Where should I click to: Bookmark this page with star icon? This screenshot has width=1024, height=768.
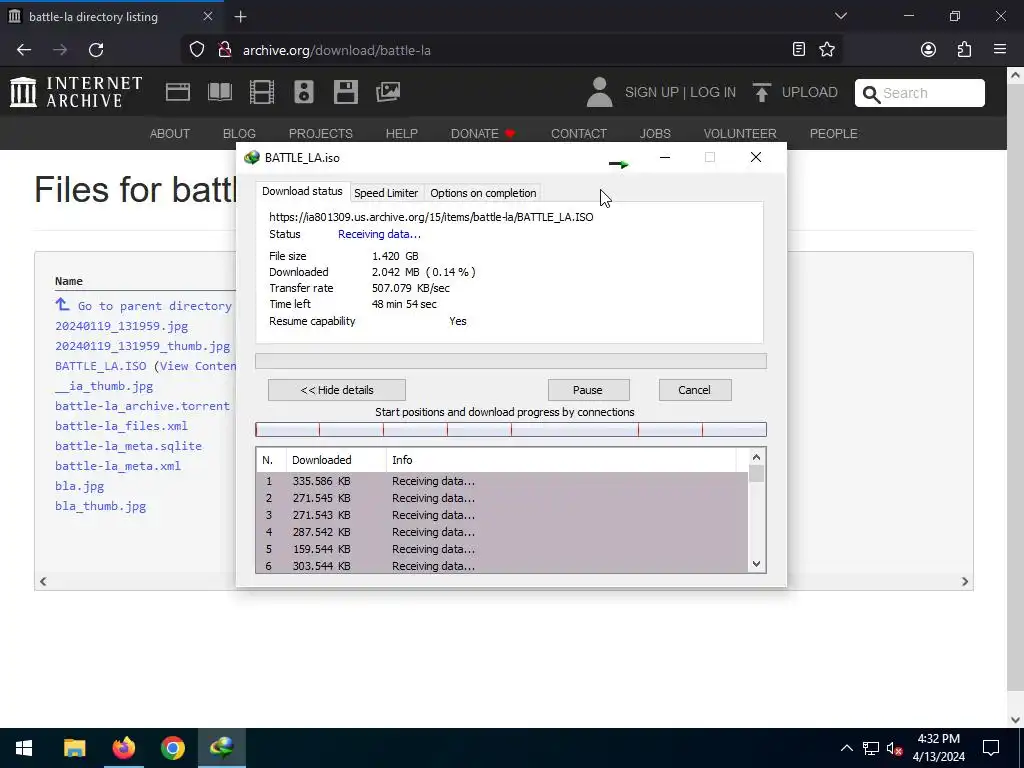click(x=827, y=50)
